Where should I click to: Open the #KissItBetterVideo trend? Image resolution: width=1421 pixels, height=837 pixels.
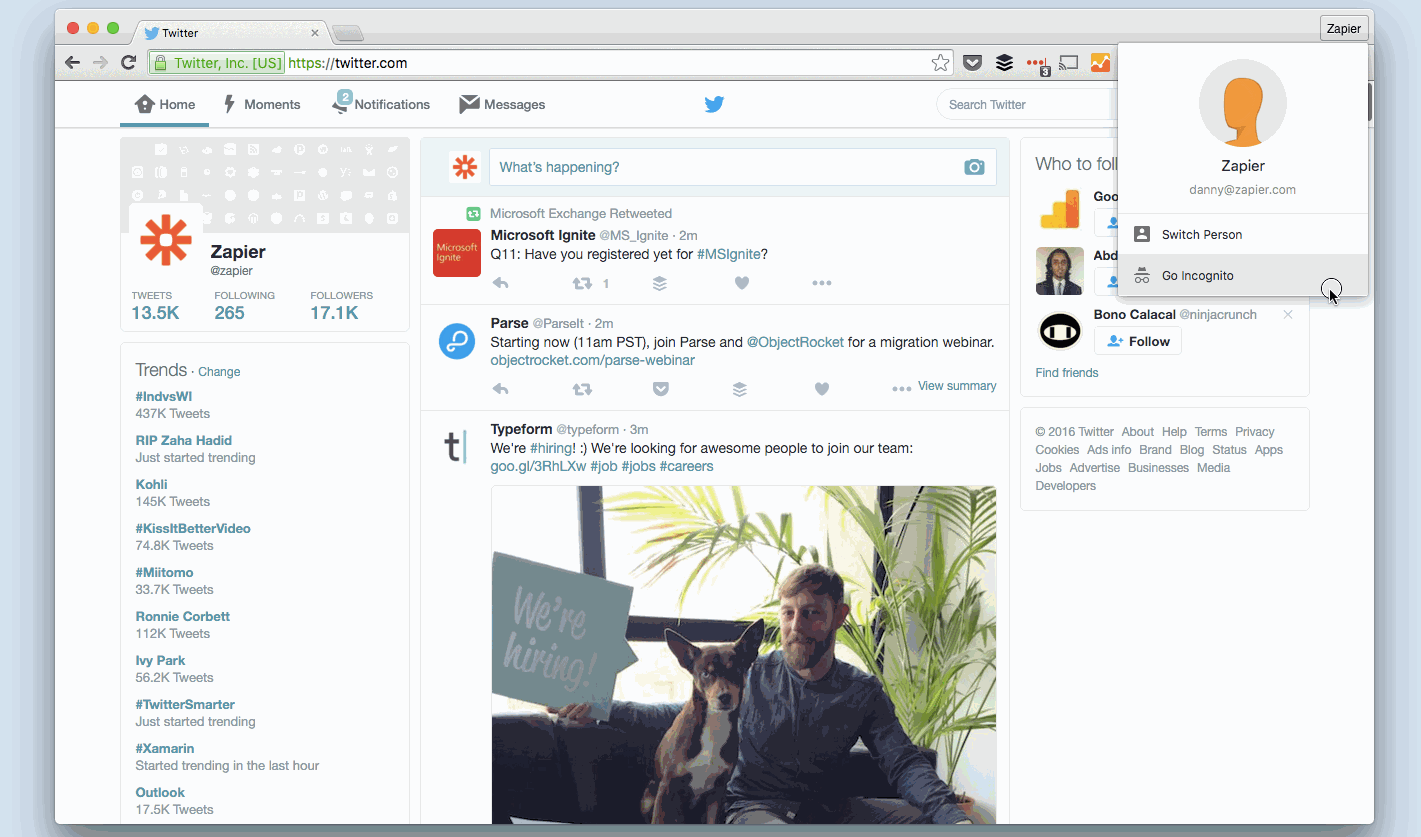coord(193,528)
